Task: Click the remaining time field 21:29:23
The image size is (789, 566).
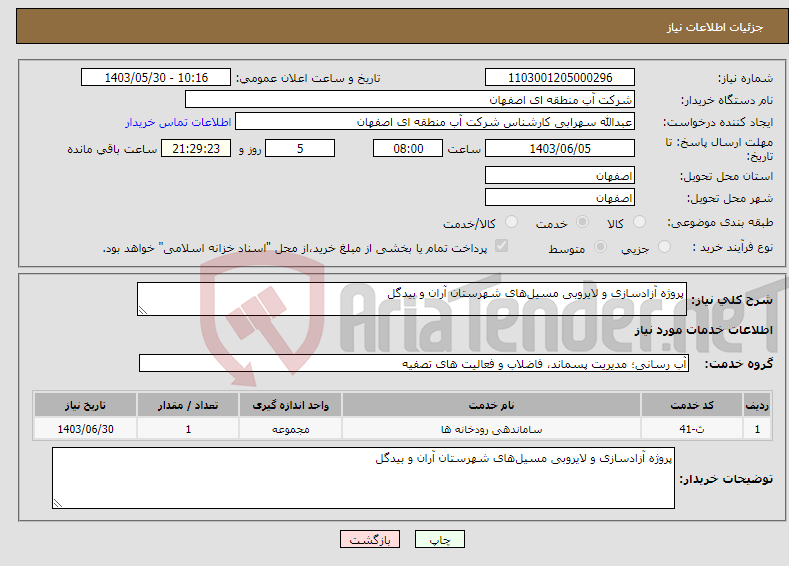Action: click(196, 148)
